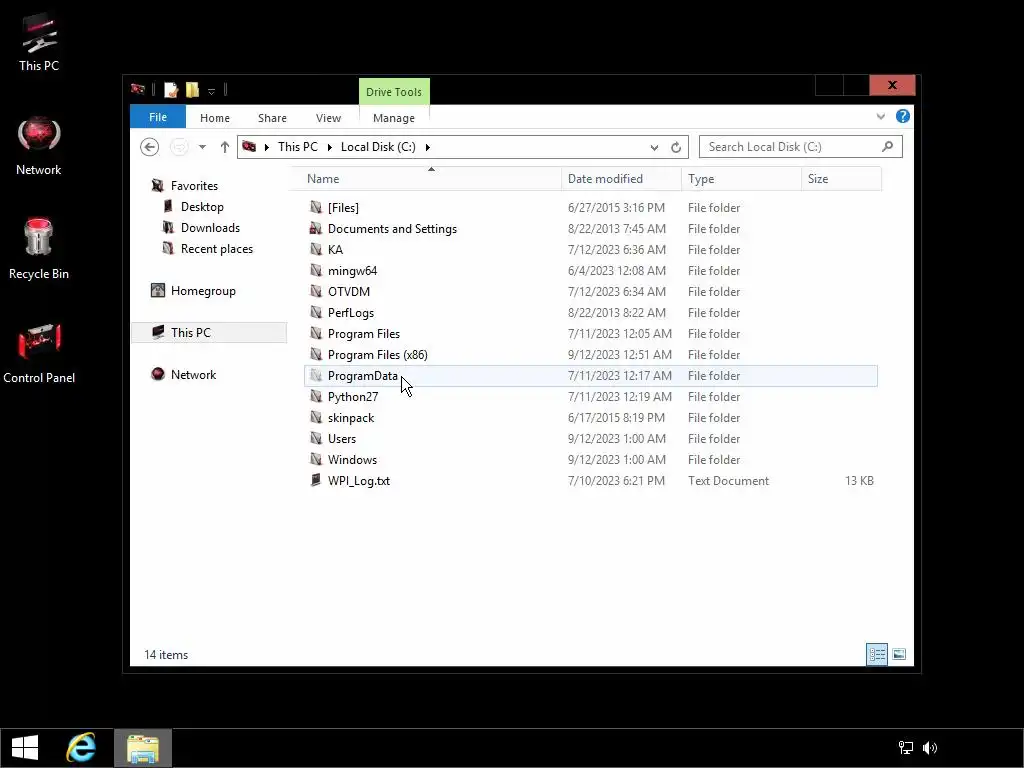Click the Drive Tools contextual tab
The width and height of the screenshot is (1024, 768).
394,92
